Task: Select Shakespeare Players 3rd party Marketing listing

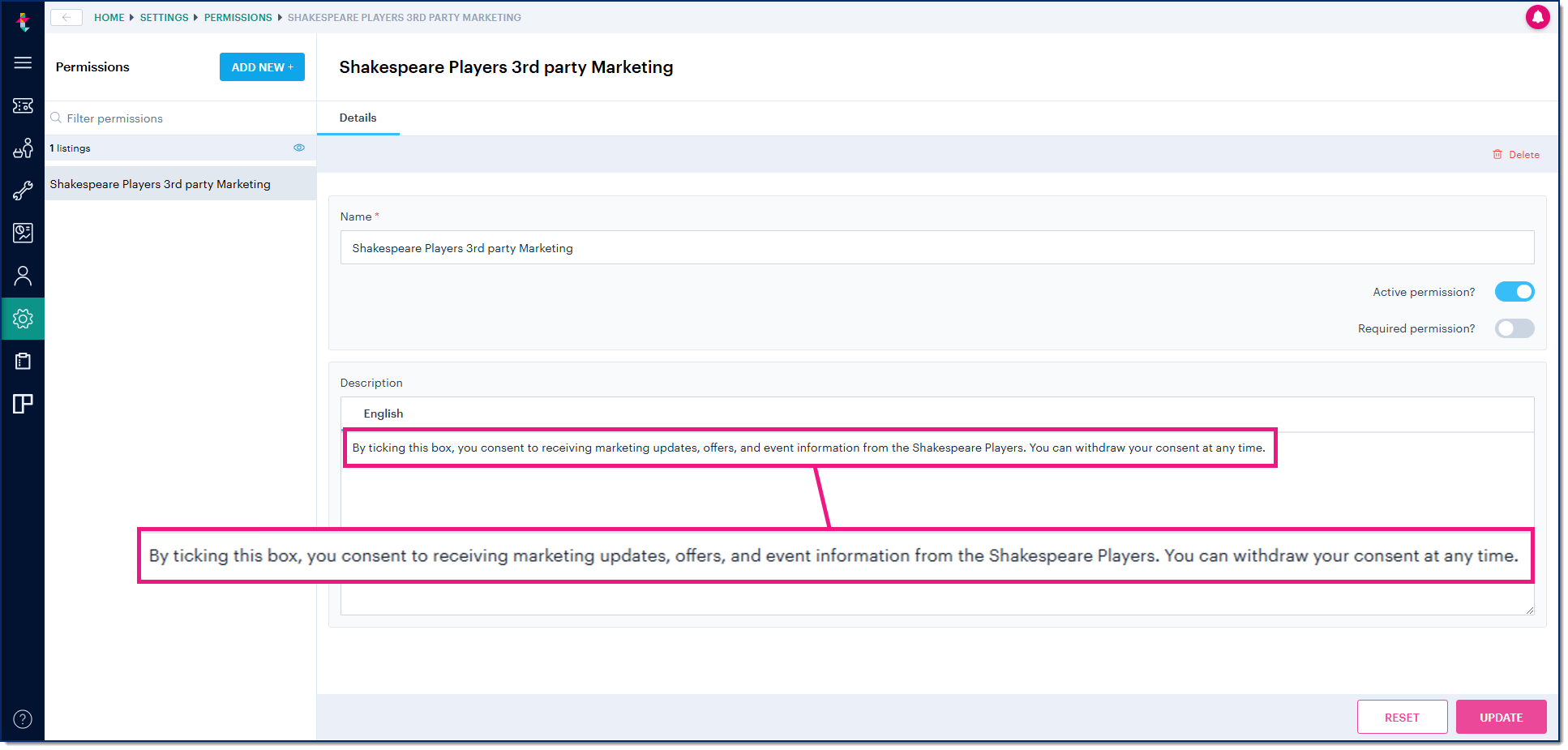Action: point(180,184)
